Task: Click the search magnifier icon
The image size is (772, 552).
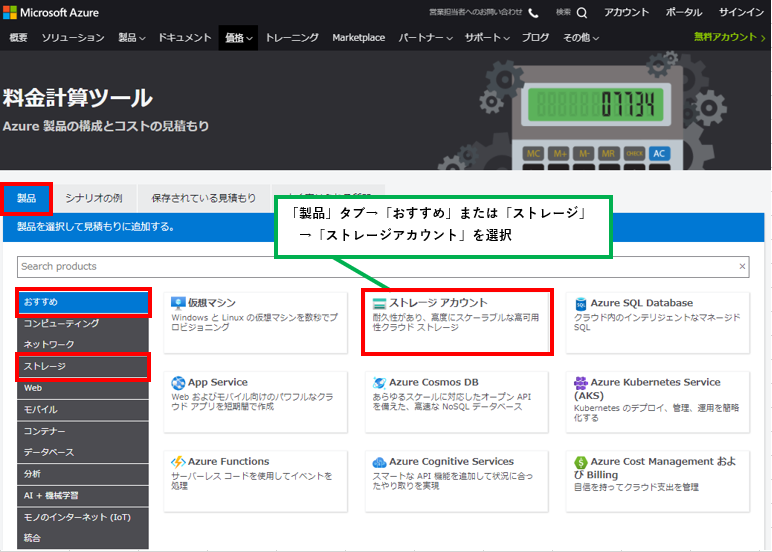Action: pos(582,13)
